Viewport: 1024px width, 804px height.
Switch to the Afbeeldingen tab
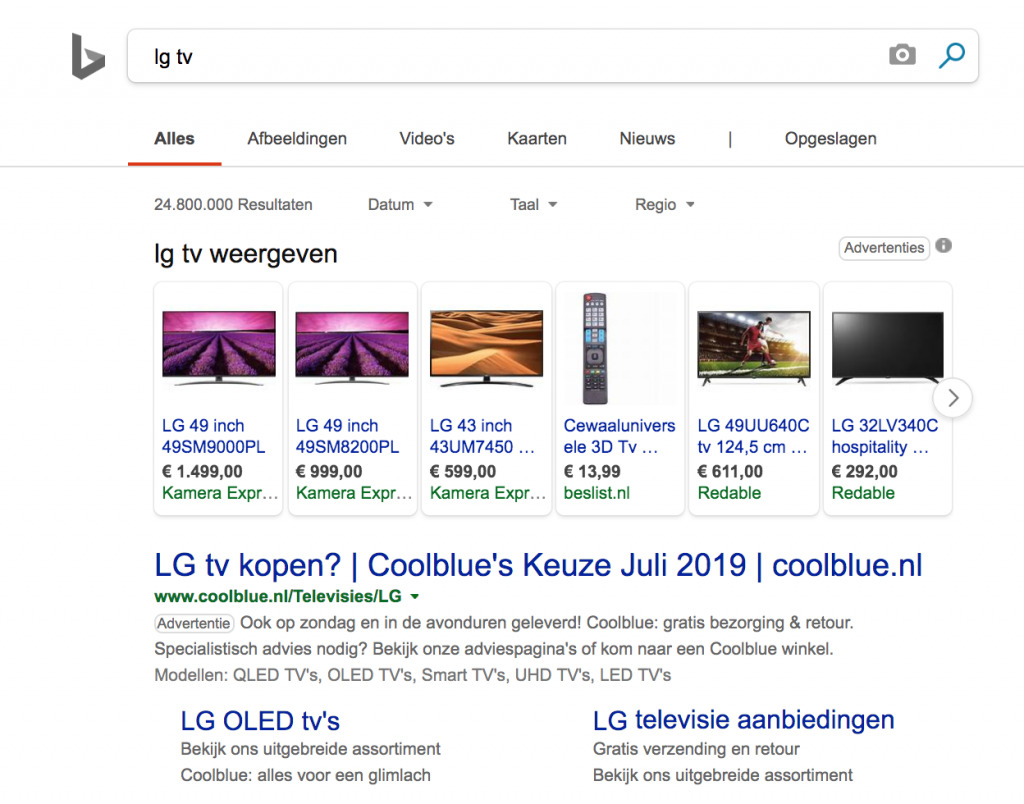(x=297, y=138)
